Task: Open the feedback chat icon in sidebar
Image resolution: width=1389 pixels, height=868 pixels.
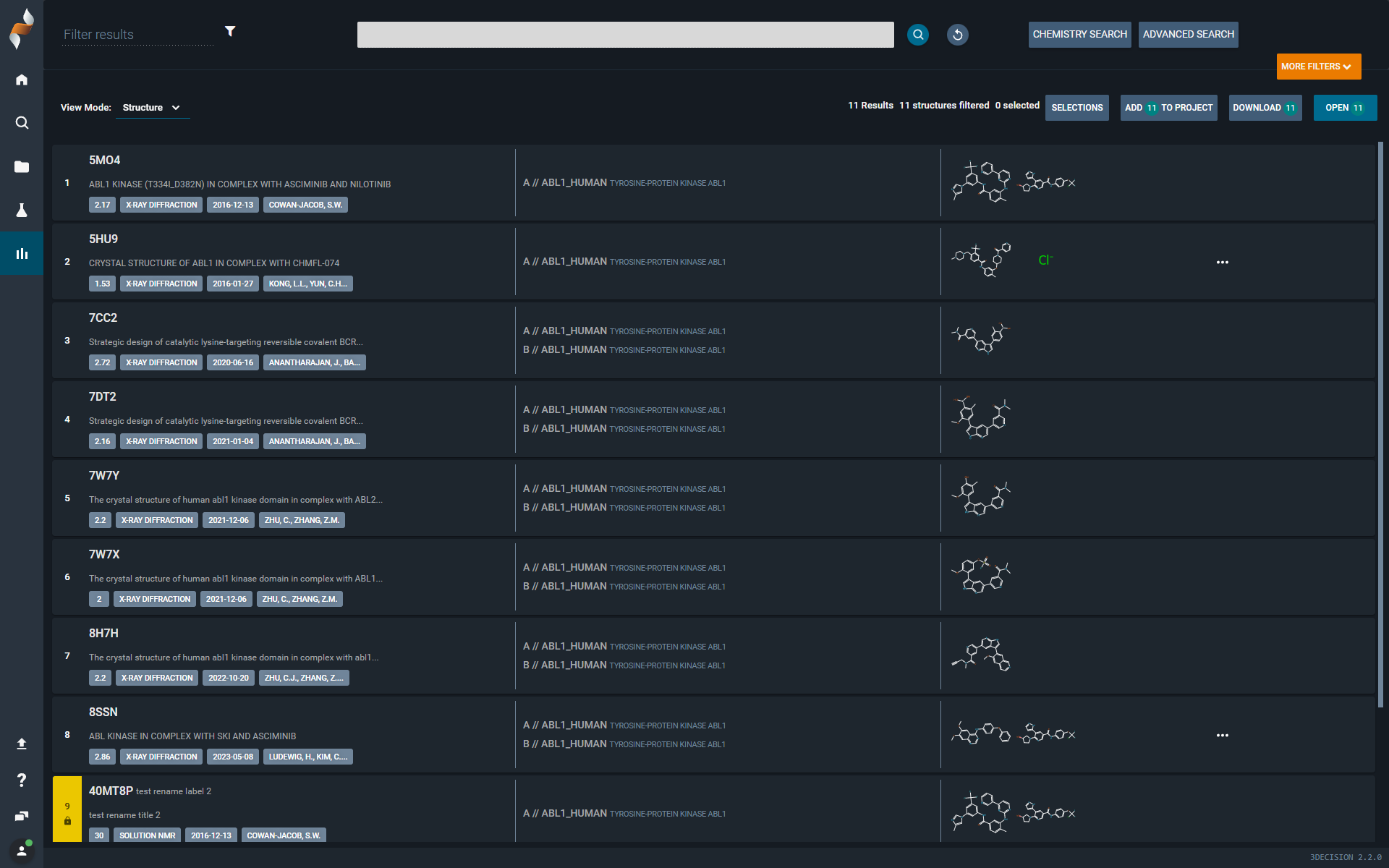Action: pyautogui.click(x=22, y=816)
